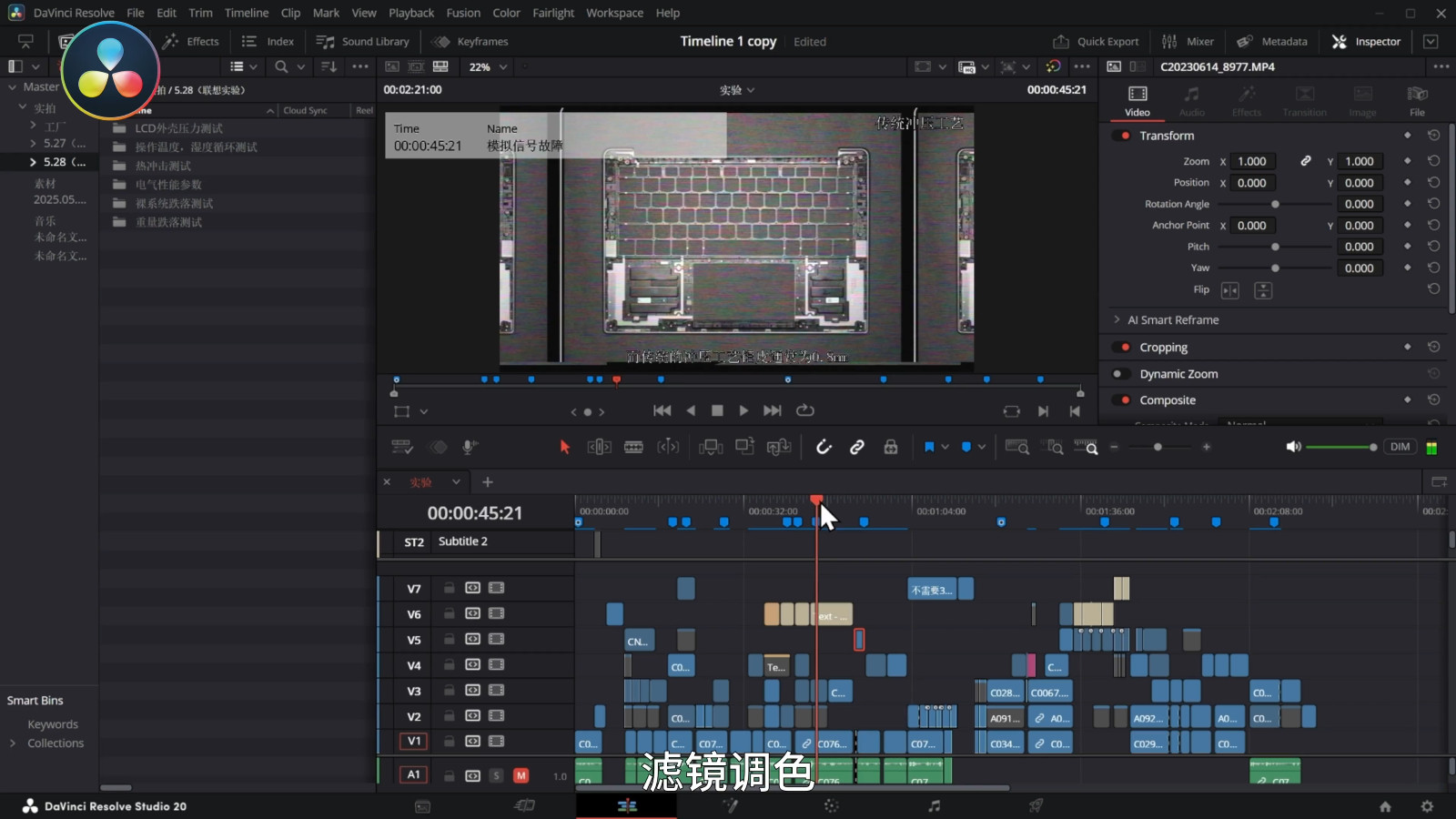Image resolution: width=1456 pixels, height=819 pixels.
Task: Toggle linked selection chain icon
Action: click(x=857, y=447)
